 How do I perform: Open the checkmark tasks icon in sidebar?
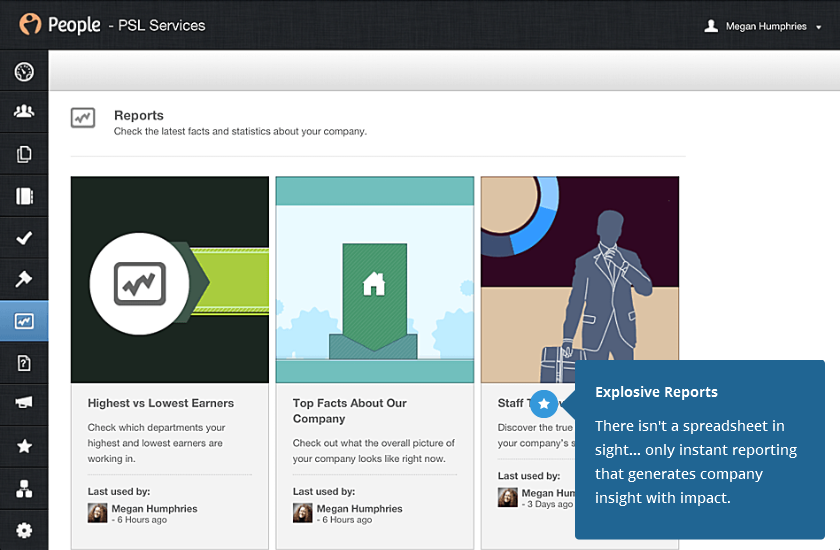(24, 238)
